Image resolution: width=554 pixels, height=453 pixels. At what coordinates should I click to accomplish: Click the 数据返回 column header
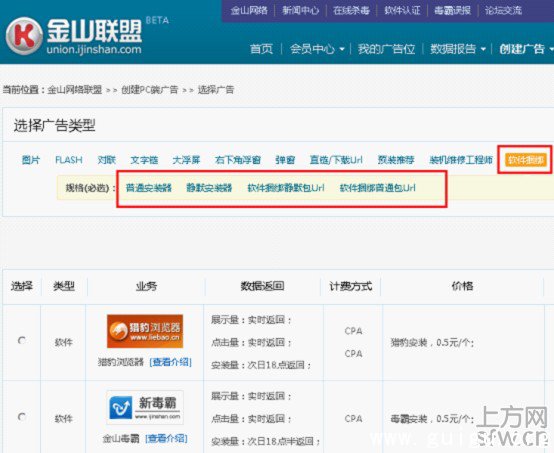click(263, 286)
